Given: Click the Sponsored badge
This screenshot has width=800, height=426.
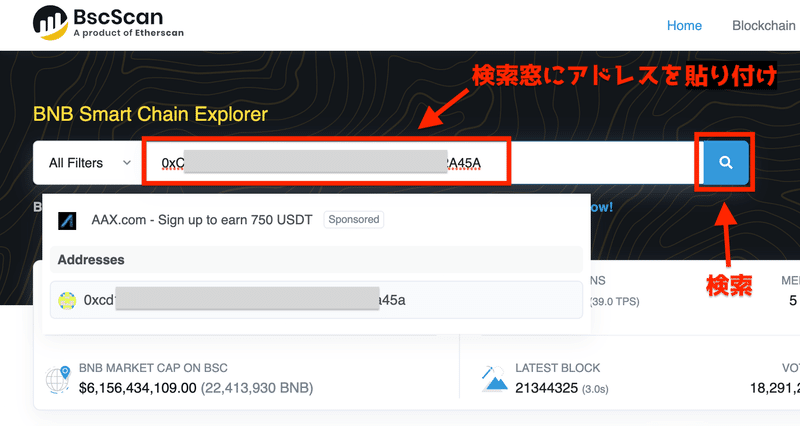Looking at the screenshot, I should point(354,219).
